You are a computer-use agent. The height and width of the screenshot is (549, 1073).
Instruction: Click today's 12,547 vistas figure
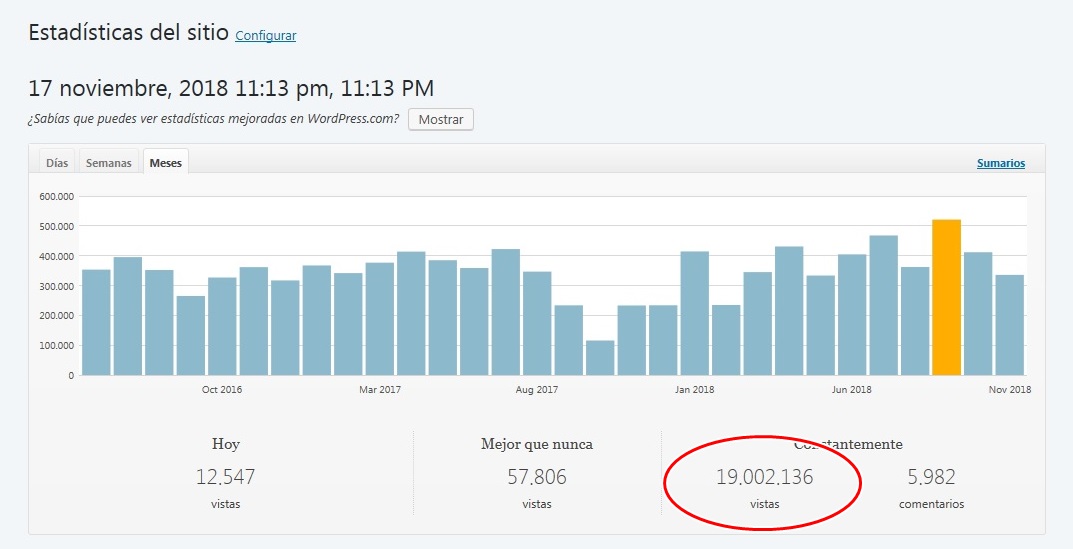[x=225, y=477]
